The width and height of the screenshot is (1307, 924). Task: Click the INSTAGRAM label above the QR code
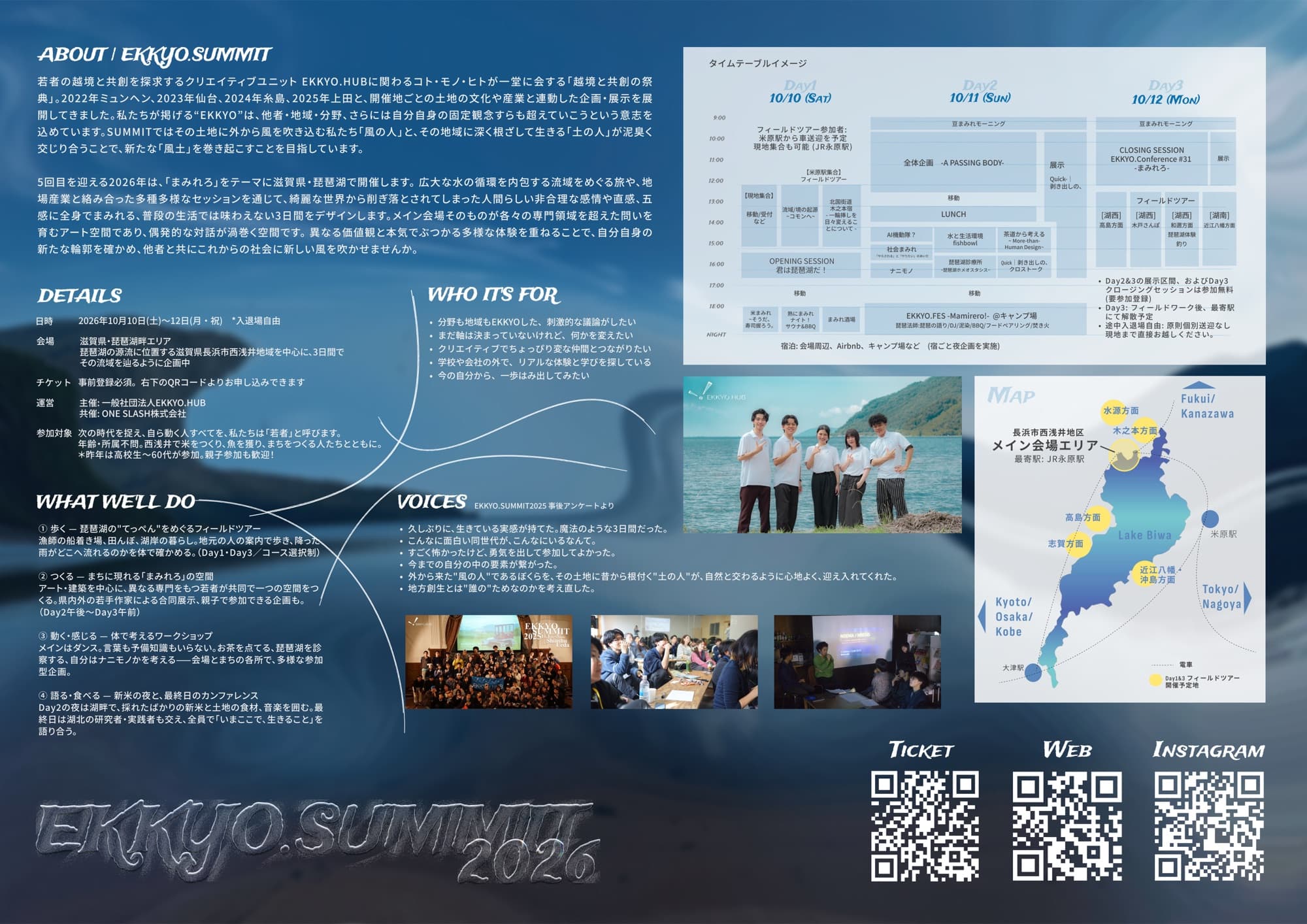1209,750
